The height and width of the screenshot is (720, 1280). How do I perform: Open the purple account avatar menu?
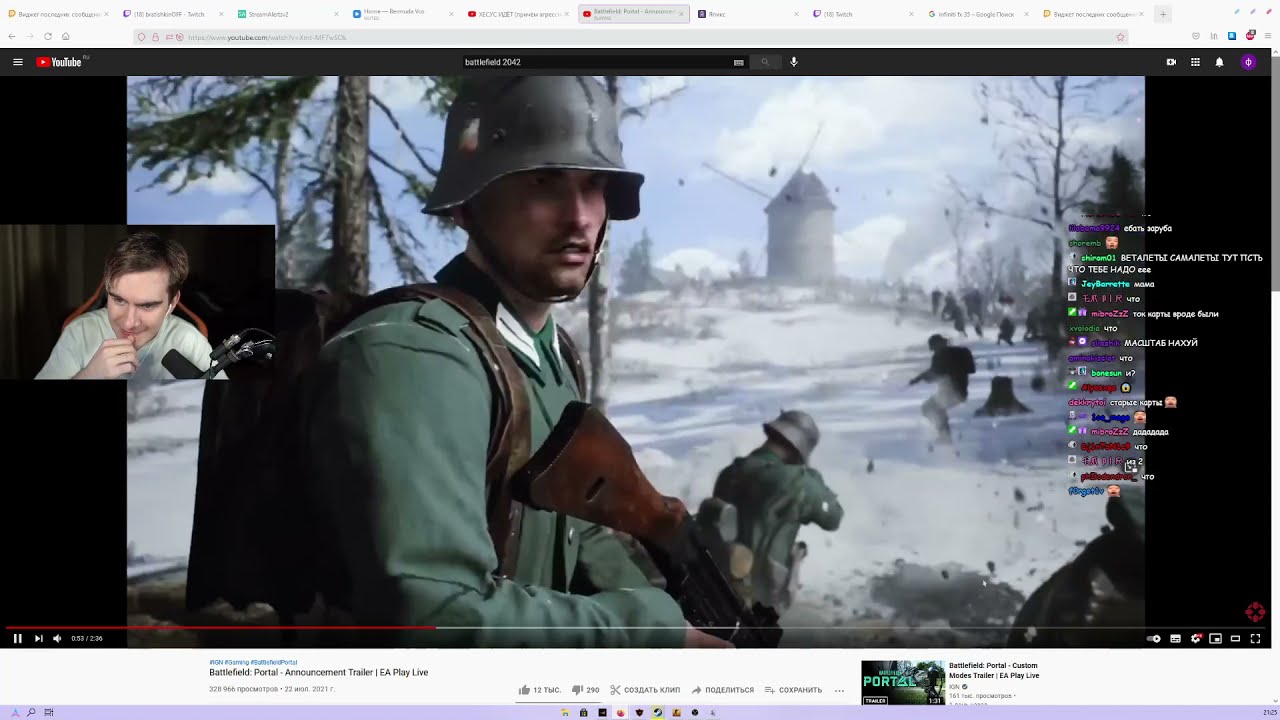coord(1248,62)
